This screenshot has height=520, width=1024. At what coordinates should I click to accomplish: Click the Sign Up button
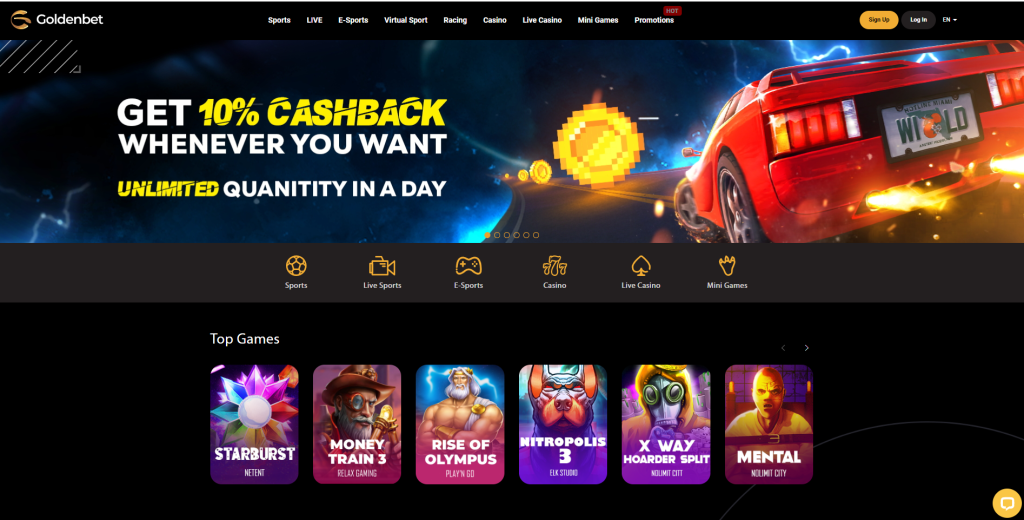(878, 20)
